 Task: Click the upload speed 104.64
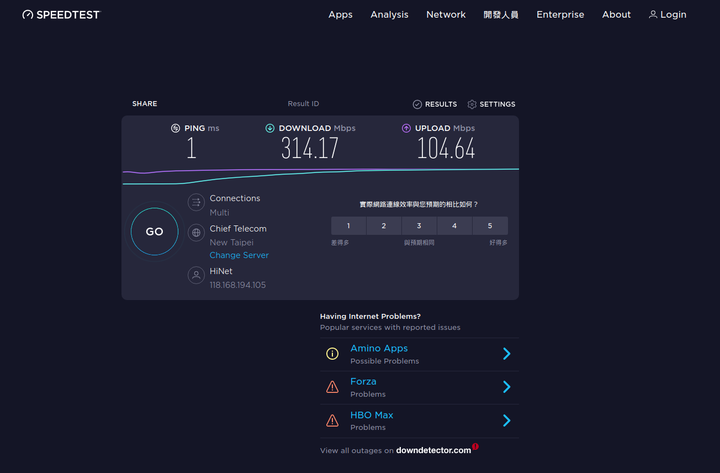click(446, 148)
